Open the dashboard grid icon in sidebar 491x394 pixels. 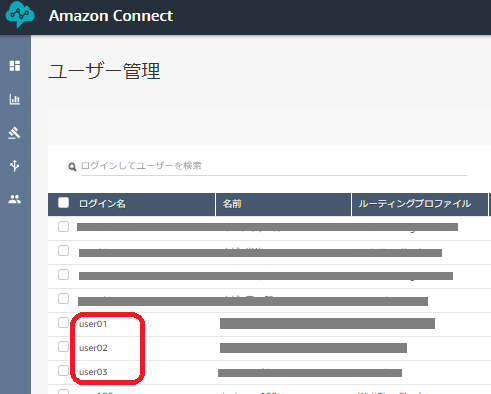(x=15, y=66)
